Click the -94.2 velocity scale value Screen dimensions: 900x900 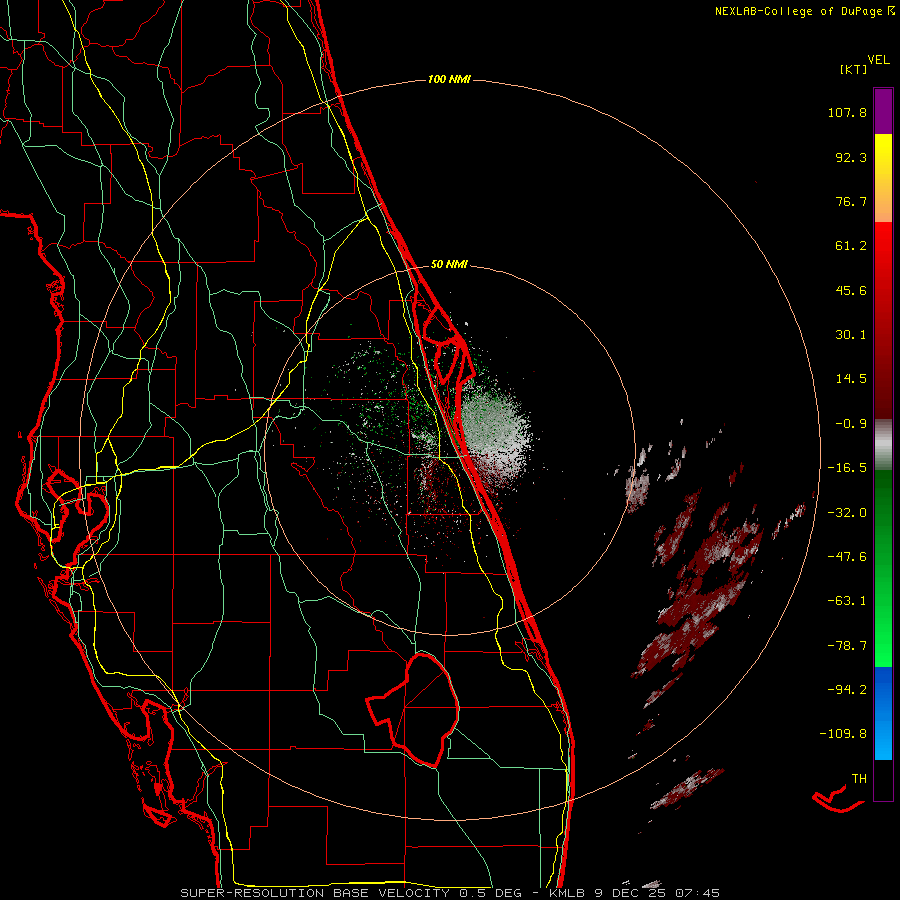click(x=847, y=689)
